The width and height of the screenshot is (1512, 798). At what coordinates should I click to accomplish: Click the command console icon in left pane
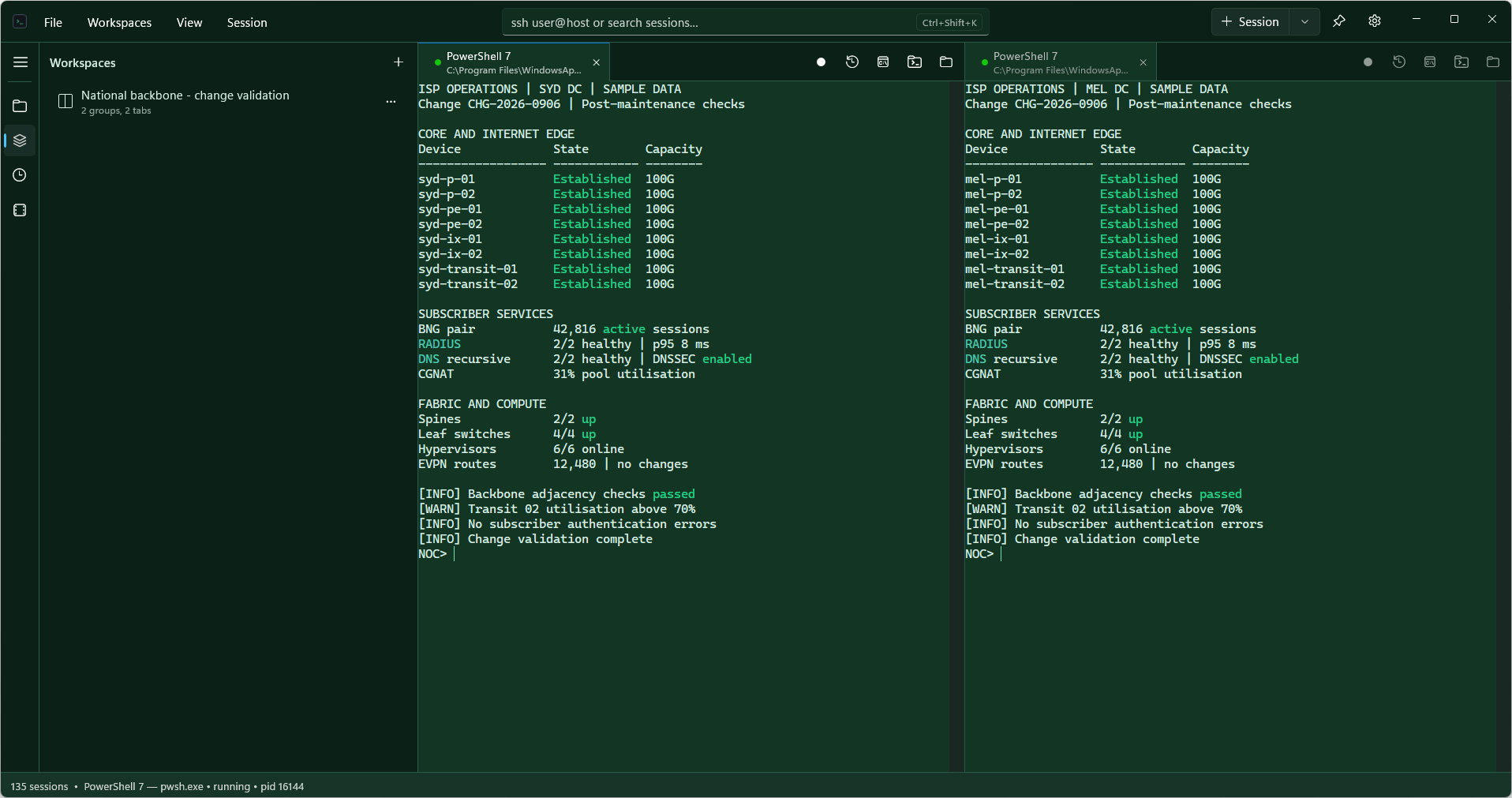coord(883,62)
